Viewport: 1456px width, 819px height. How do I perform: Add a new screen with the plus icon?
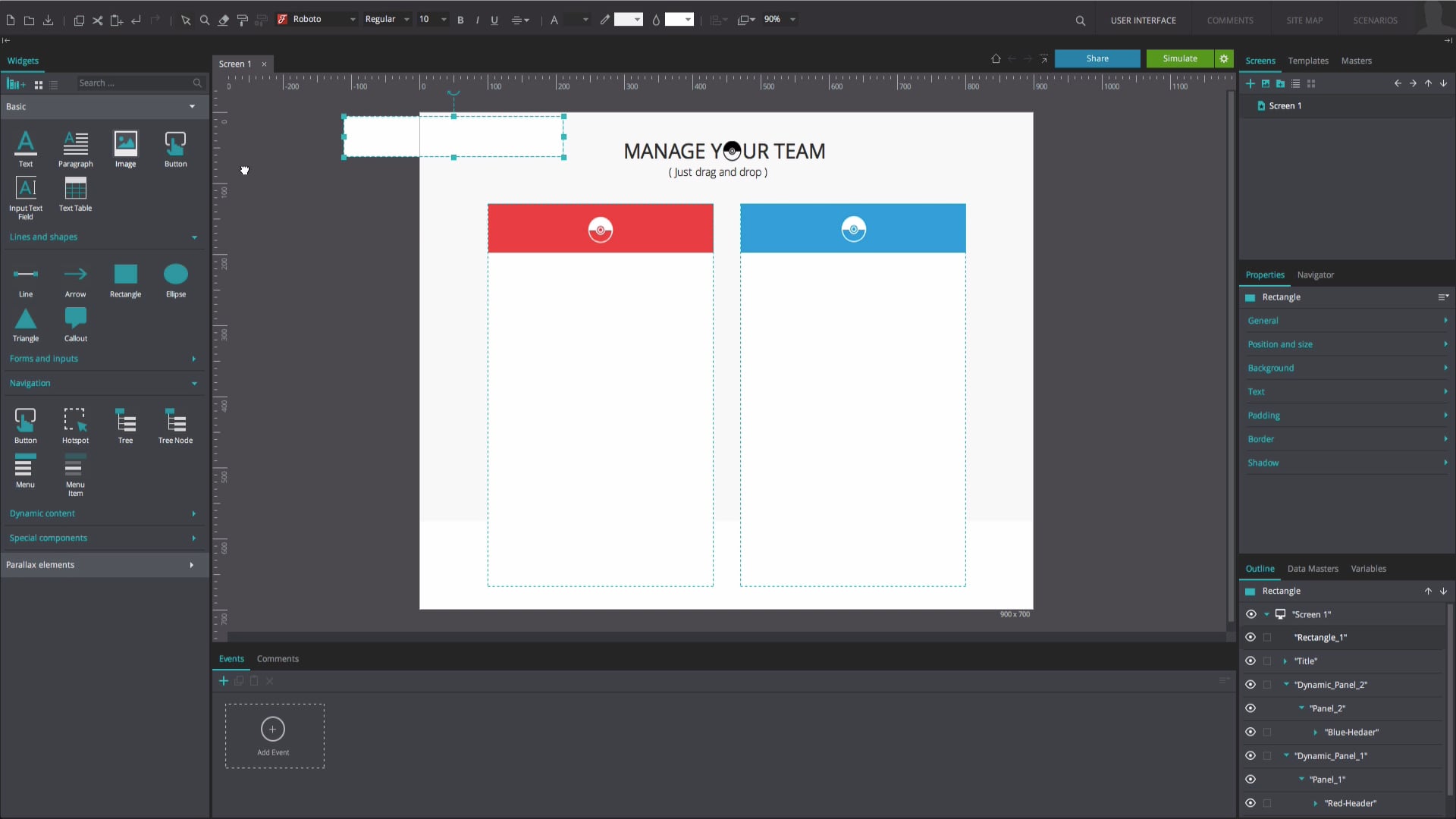[1250, 83]
